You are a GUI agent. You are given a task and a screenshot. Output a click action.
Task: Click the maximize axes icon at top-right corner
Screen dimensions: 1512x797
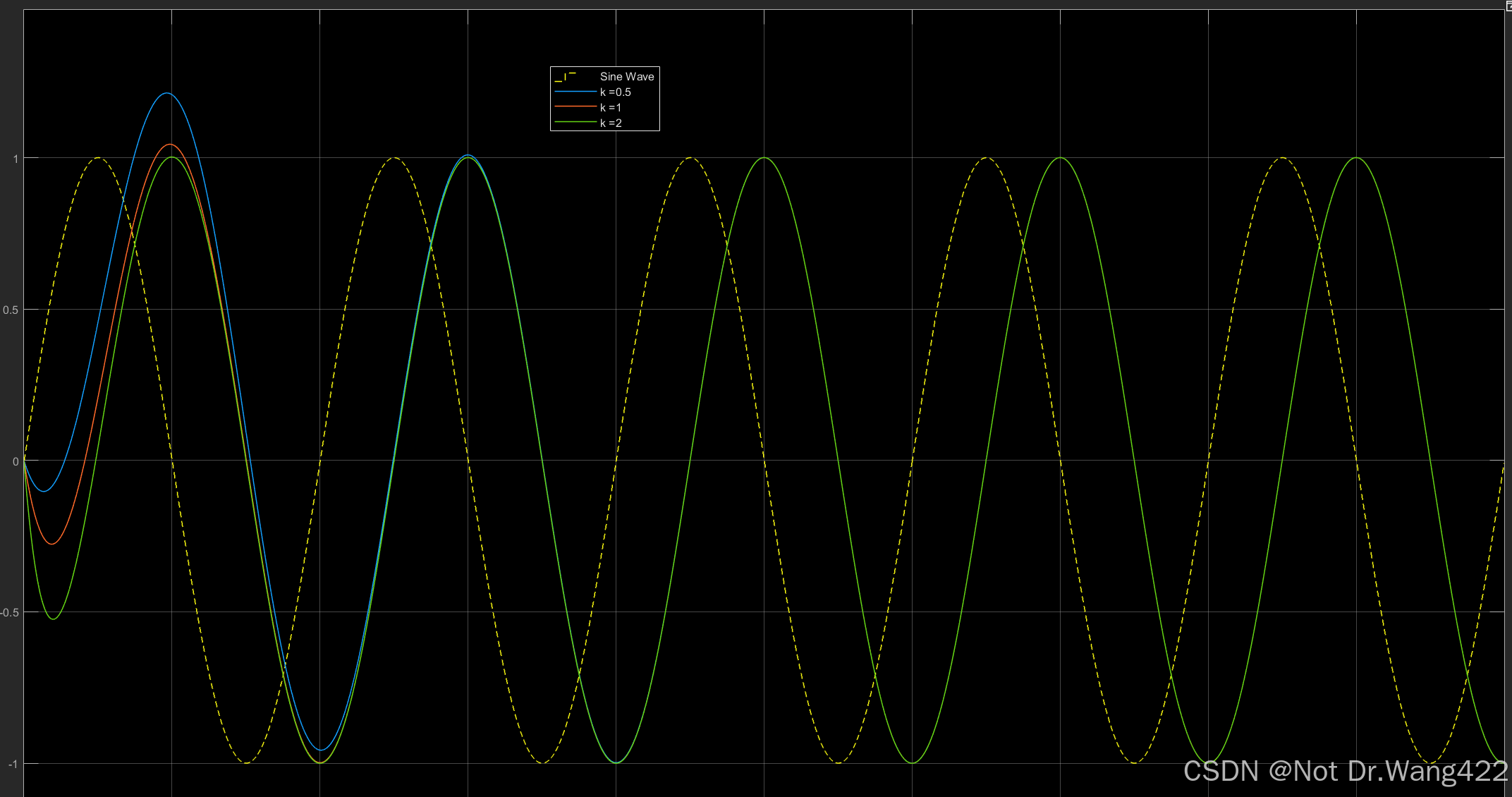tap(1508, 6)
